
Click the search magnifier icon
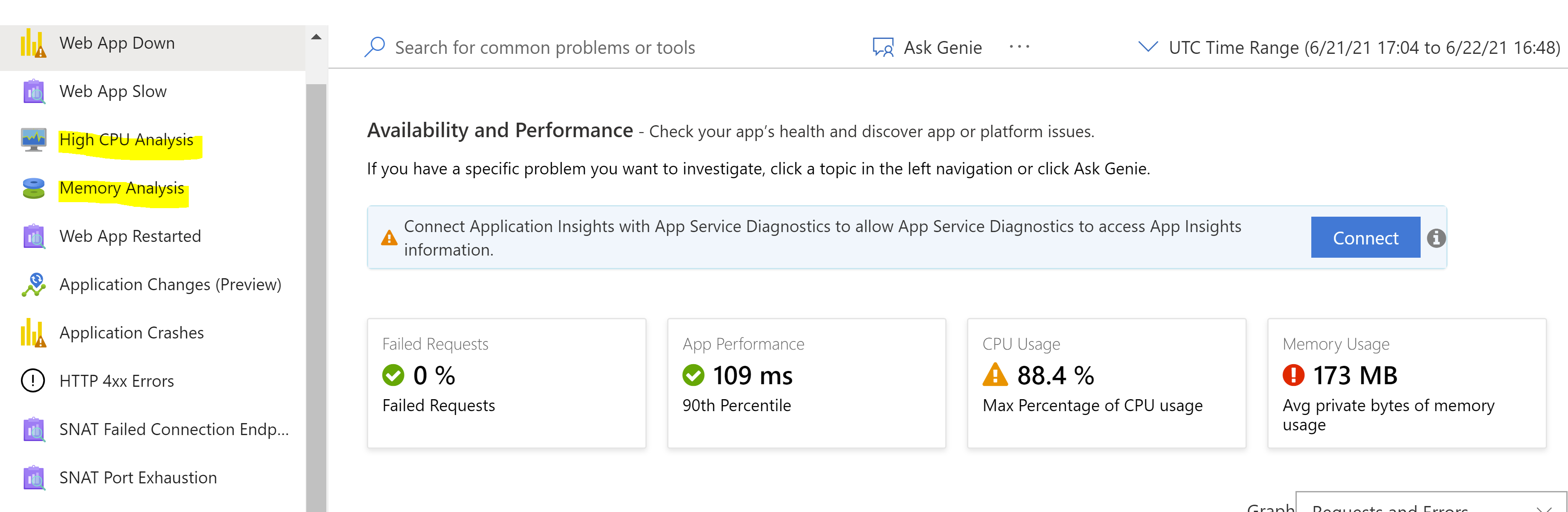(x=375, y=46)
